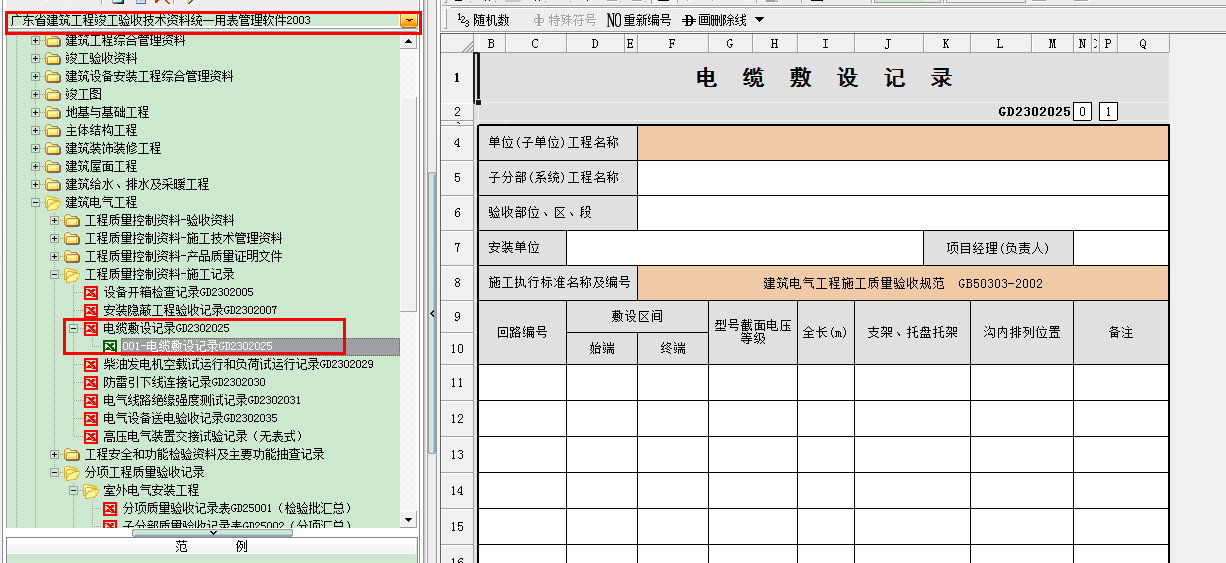Expand the 竣工验收资料 folder
Screen dimensions: 1226x563
point(36,58)
